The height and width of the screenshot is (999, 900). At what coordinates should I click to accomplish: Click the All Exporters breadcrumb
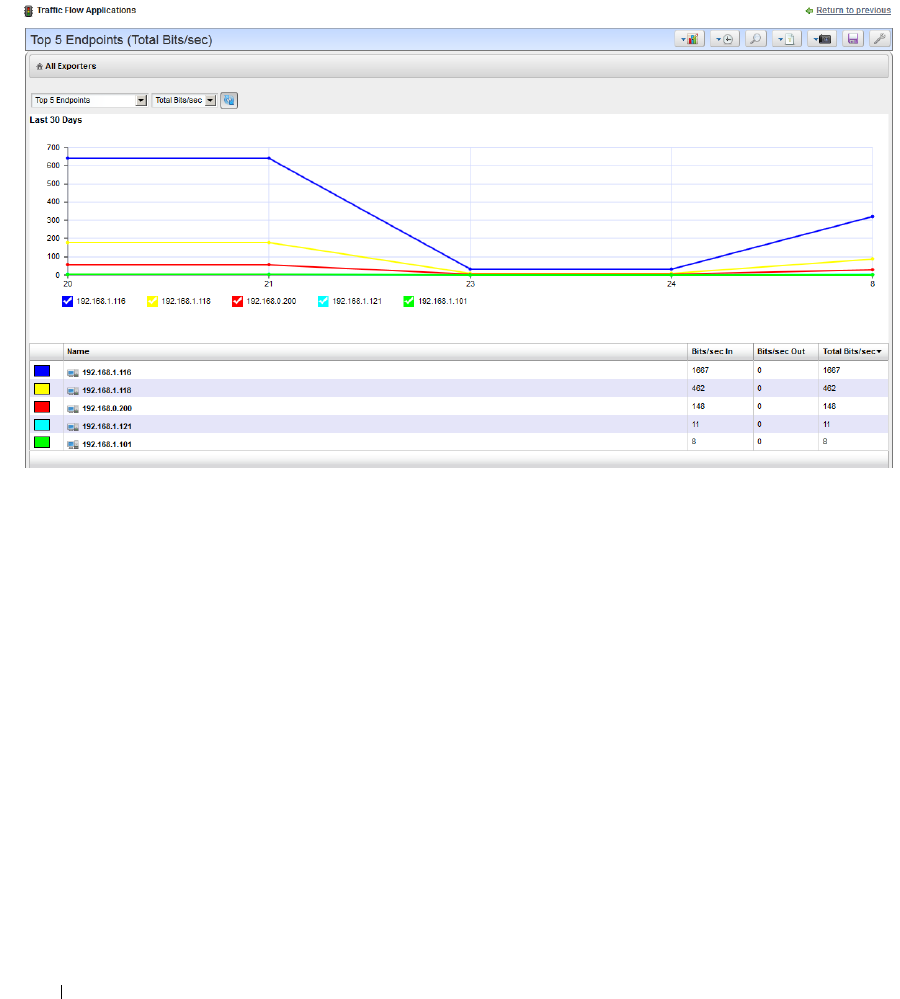(x=71, y=66)
